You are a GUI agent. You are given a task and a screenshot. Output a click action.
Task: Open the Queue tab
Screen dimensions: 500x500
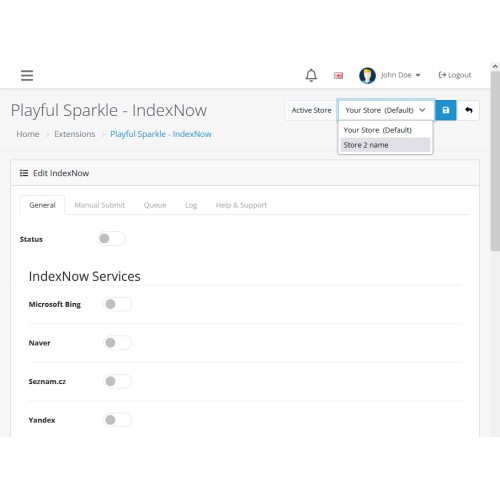(x=155, y=205)
